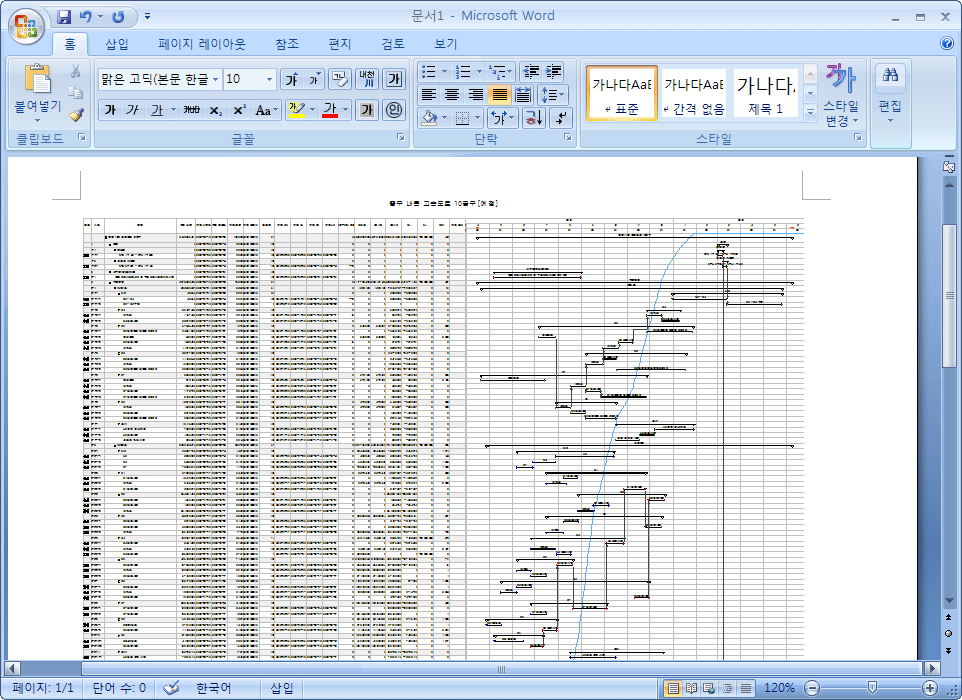Click the zoom slider handle
The width and height of the screenshot is (962, 700).
[872, 688]
